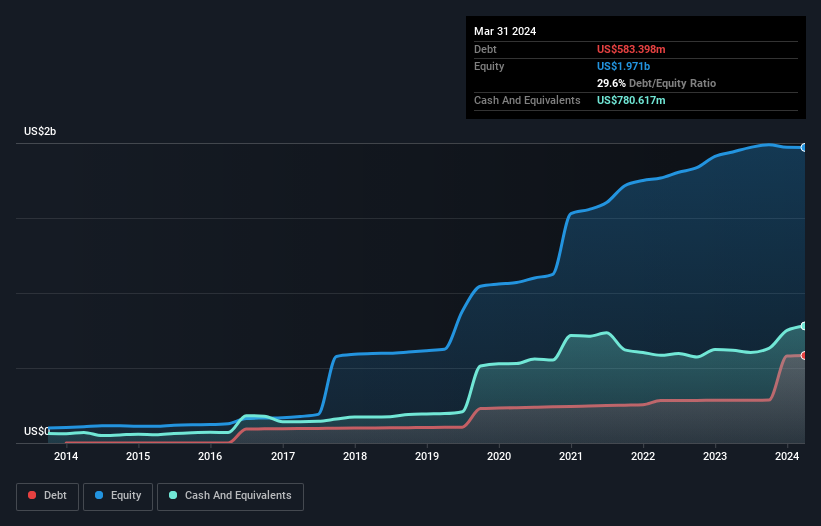Viewport: 821px width, 526px height.
Task: Click the 2018 x-axis label
Action: point(355,456)
